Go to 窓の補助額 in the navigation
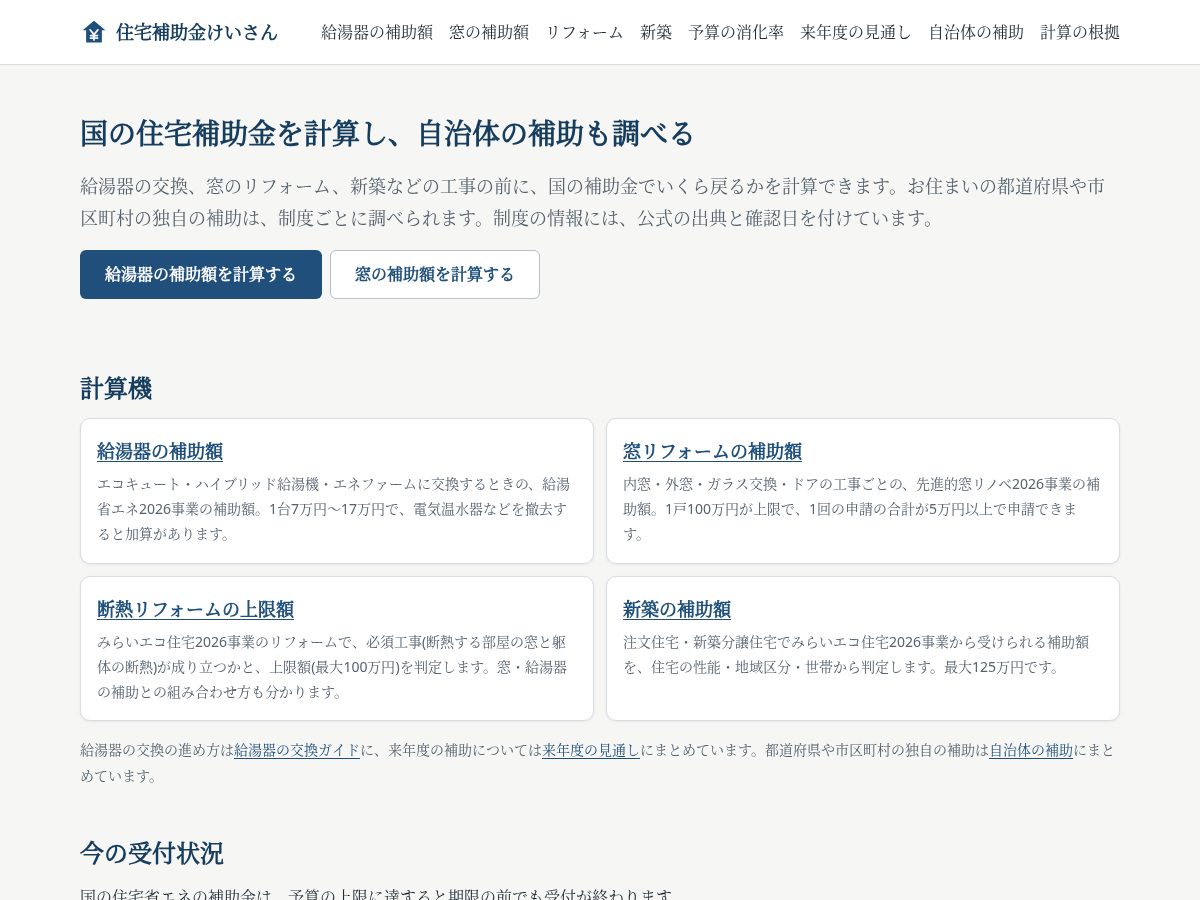 [489, 32]
